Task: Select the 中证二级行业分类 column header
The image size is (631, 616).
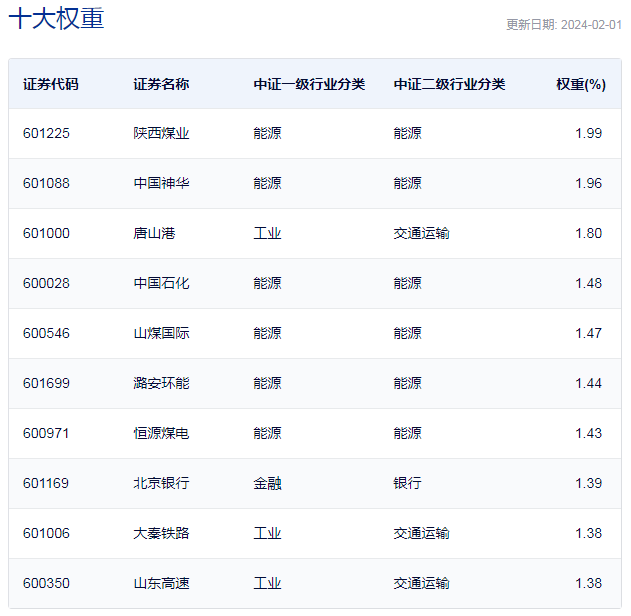Action: (x=449, y=84)
